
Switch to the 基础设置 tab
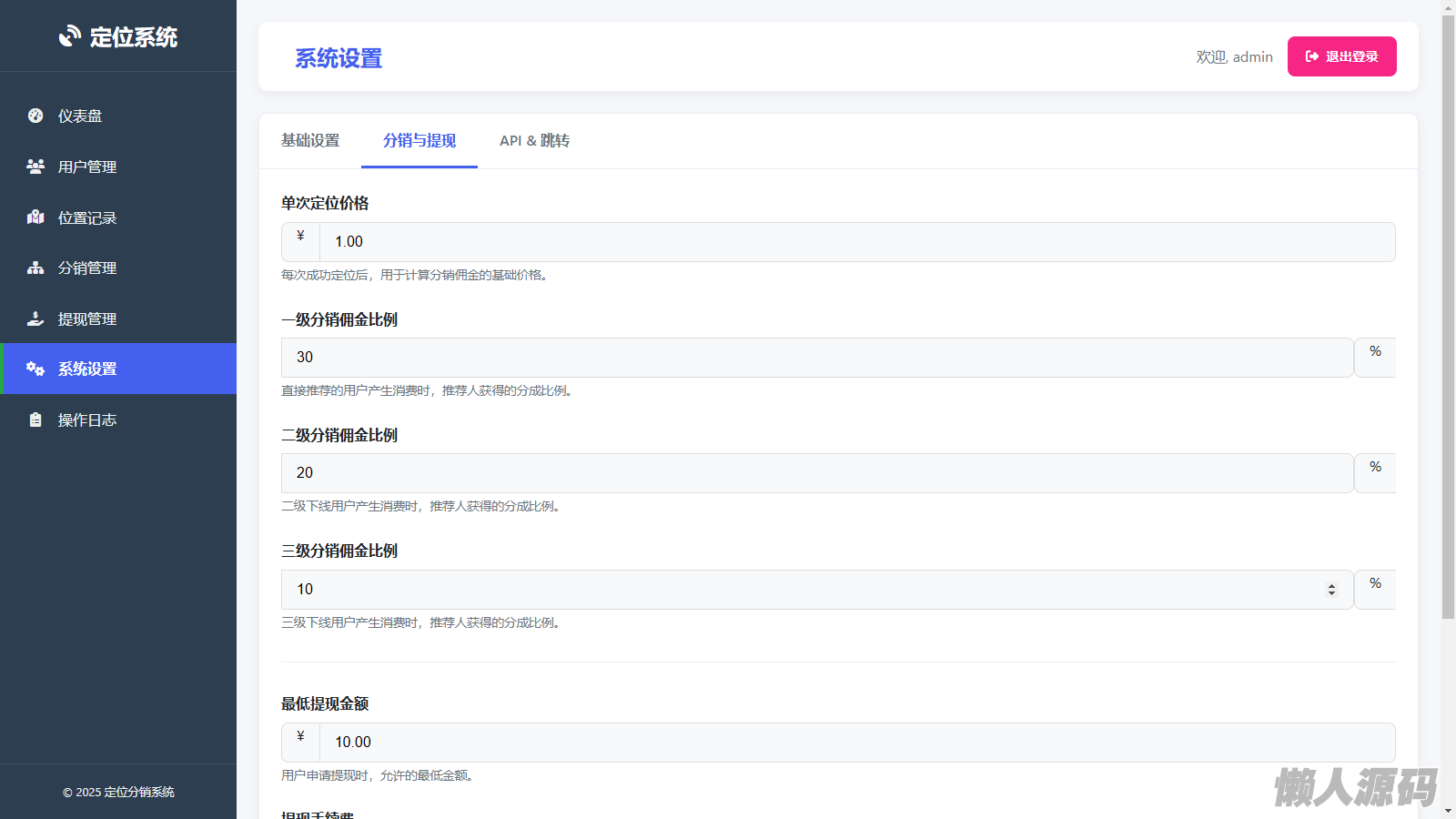click(310, 141)
